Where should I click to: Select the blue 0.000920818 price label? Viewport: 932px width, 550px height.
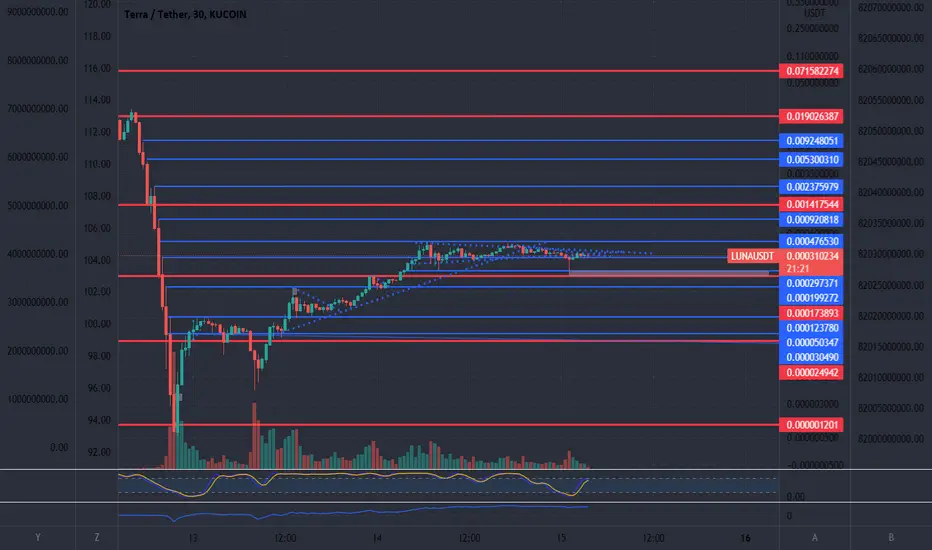[x=811, y=219]
